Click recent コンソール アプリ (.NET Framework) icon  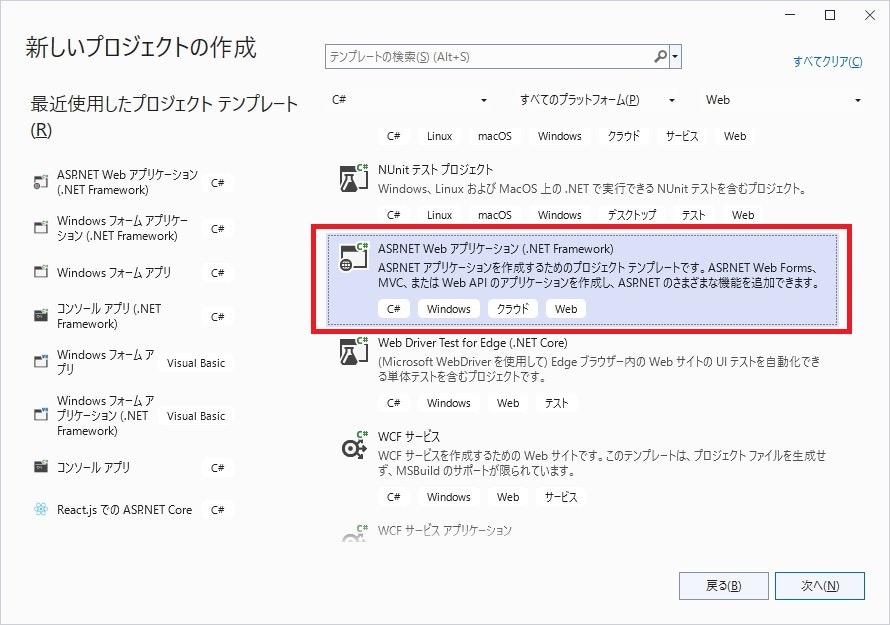pyautogui.click(x=41, y=316)
